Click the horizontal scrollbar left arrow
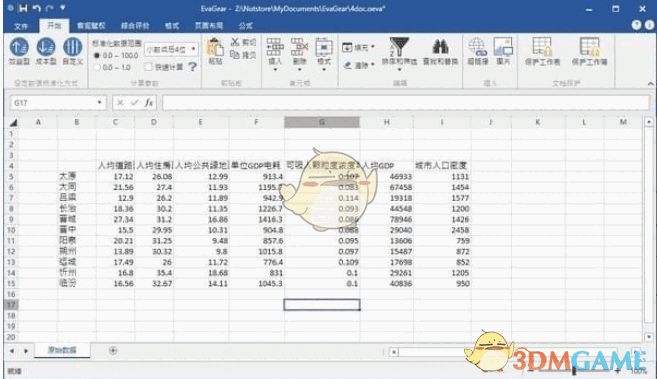This screenshot has width=657, height=379. (x=393, y=352)
